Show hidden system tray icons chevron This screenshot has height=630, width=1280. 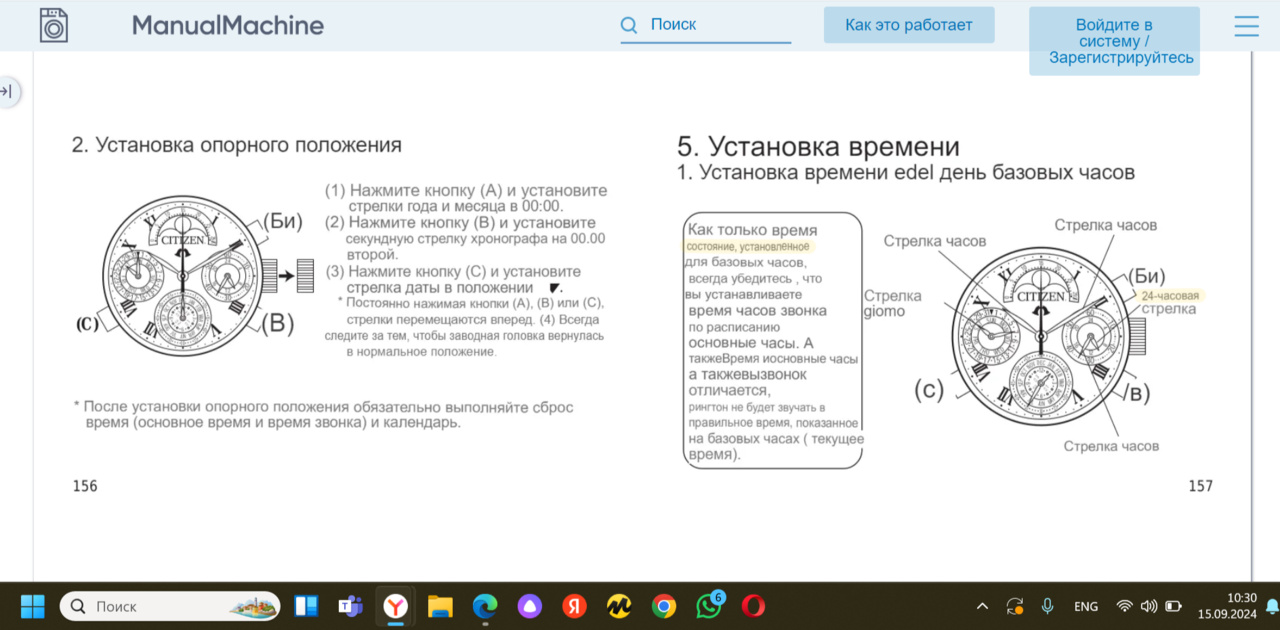pyautogui.click(x=982, y=606)
